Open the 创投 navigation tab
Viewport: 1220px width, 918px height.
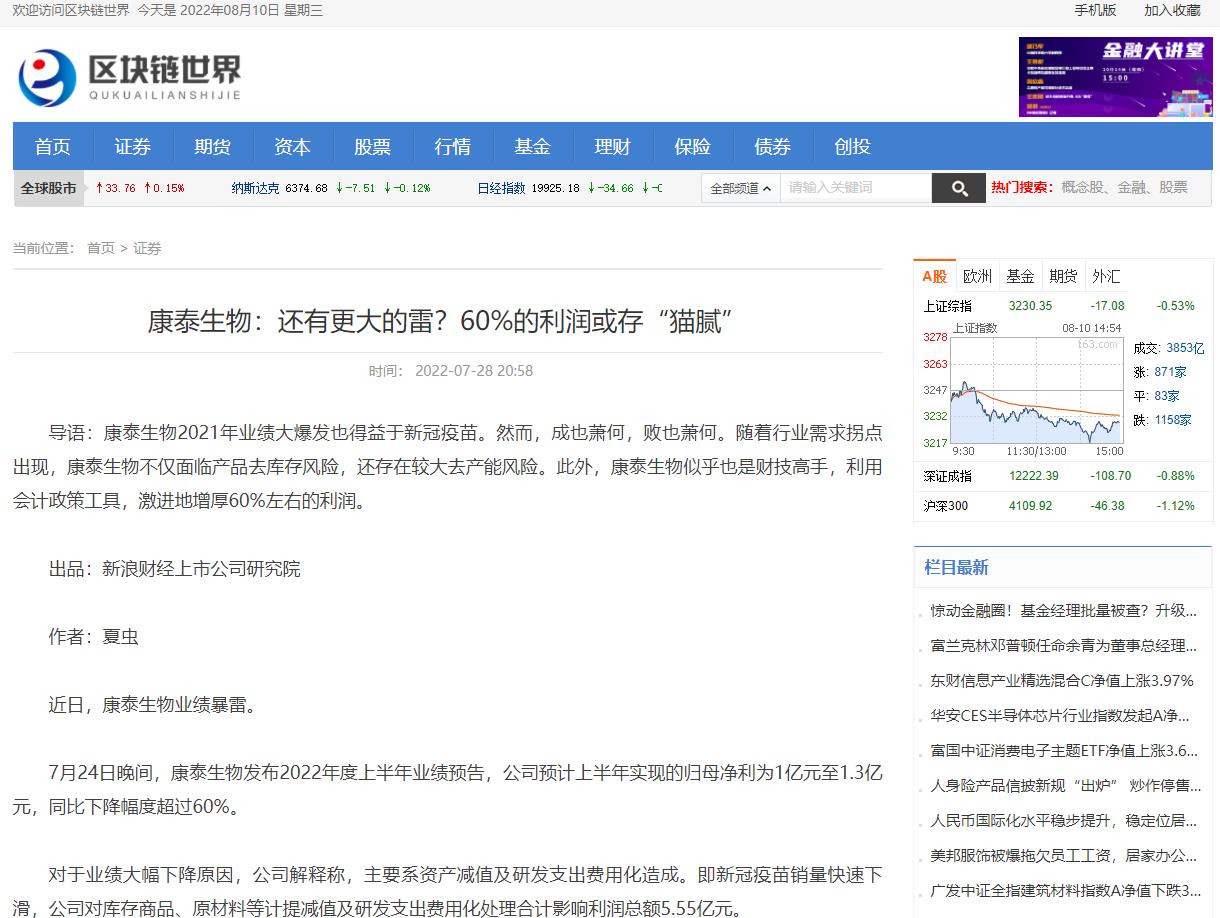pyautogui.click(x=853, y=147)
